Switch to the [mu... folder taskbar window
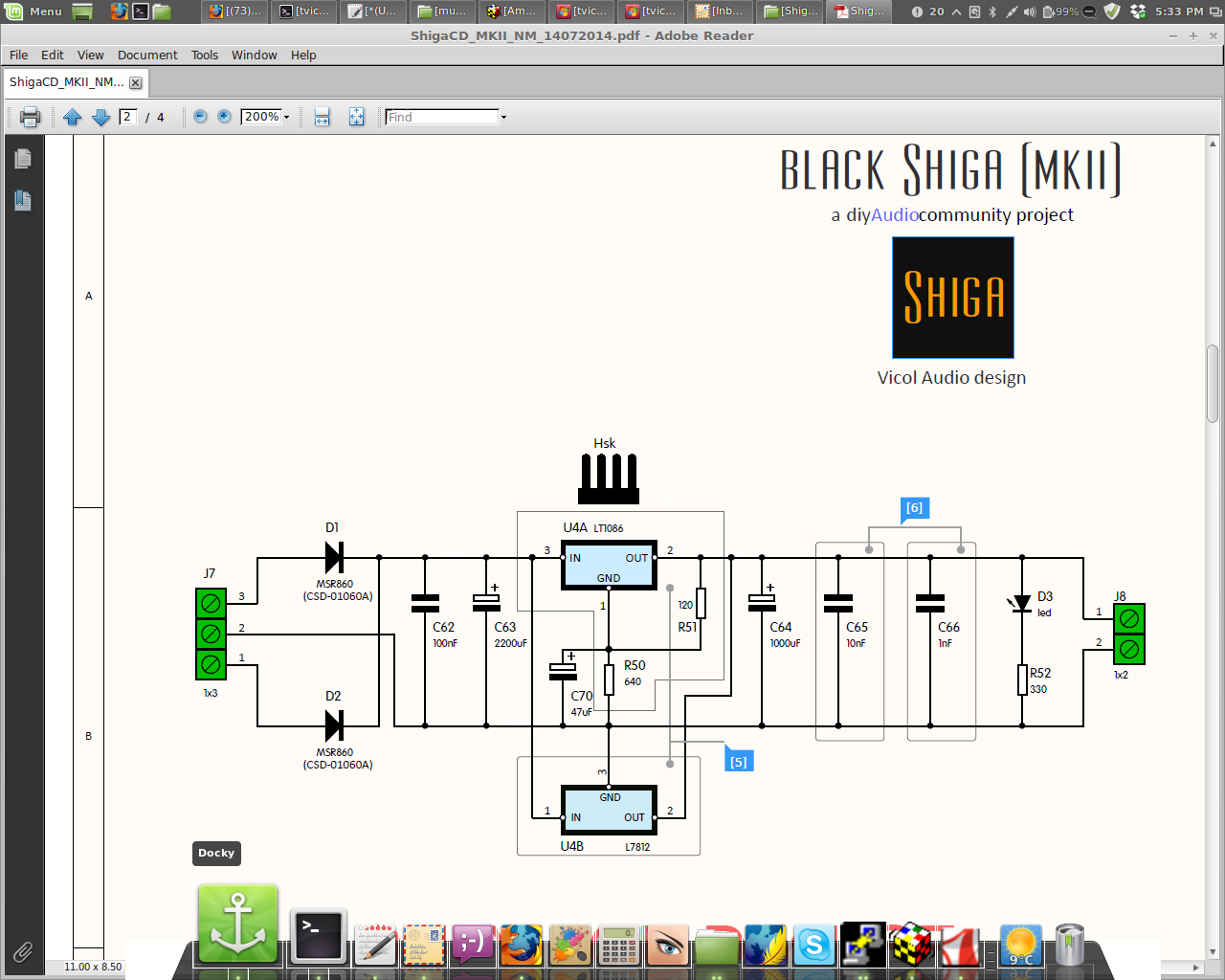Screen dimensions: 1225x980 pyautogui.click(x=443, y=11)
